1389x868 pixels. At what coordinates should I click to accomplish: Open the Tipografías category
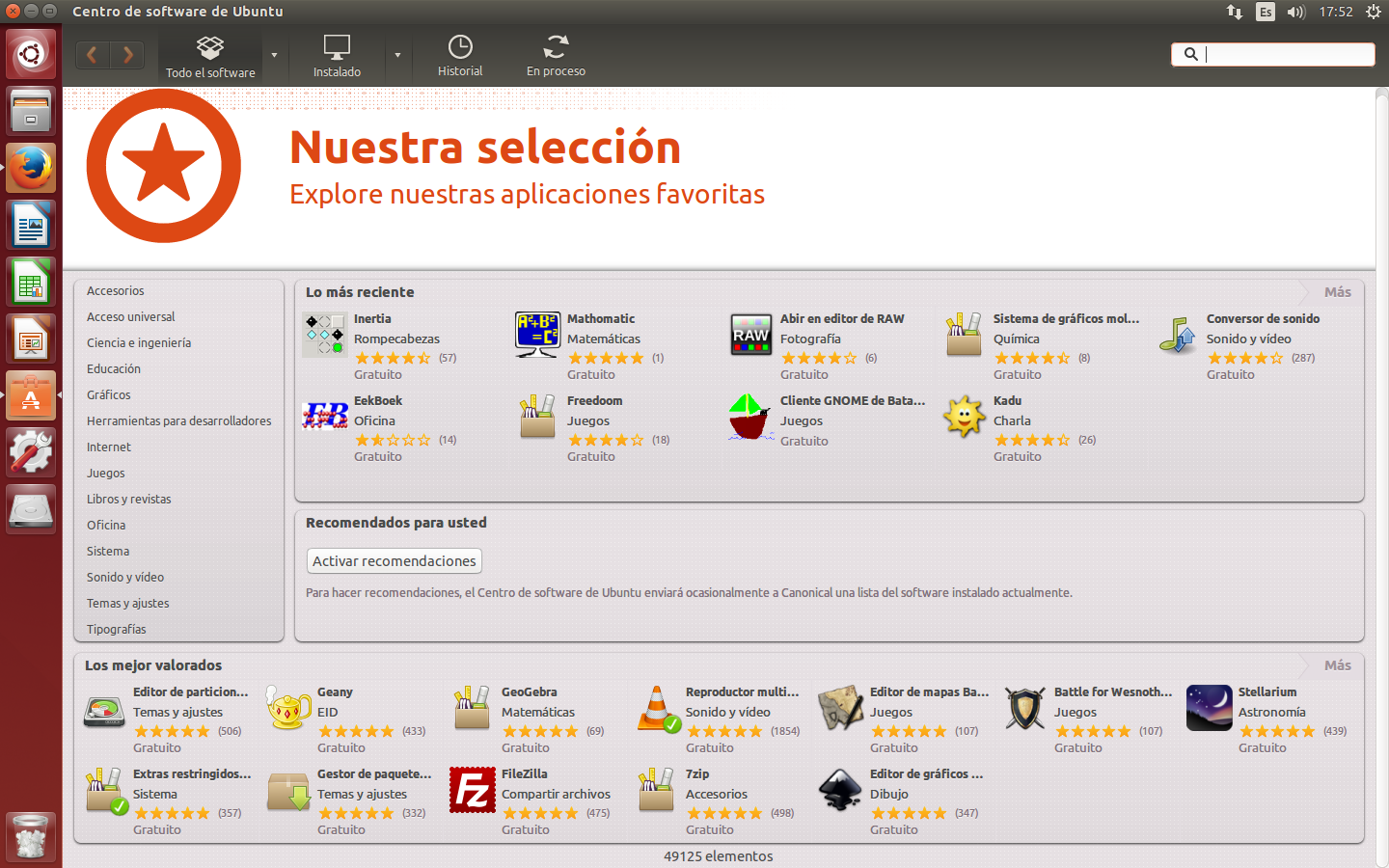coord(117,629)
